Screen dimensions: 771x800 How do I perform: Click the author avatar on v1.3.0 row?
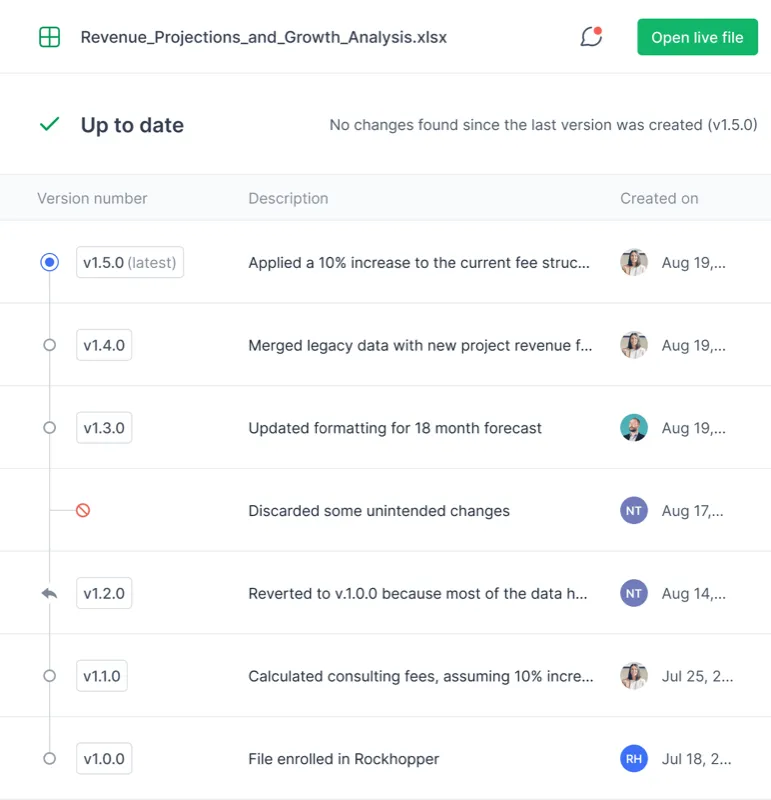coord(633,428)
